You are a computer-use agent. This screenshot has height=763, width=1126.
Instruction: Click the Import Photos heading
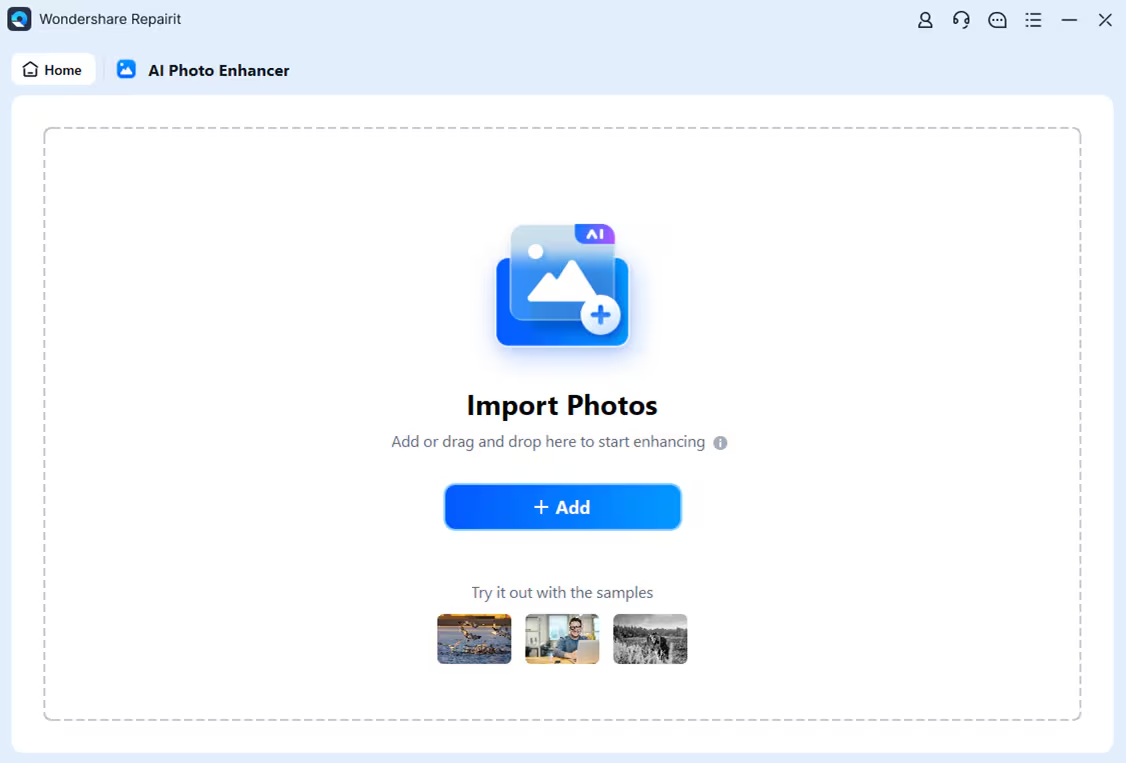562,406
